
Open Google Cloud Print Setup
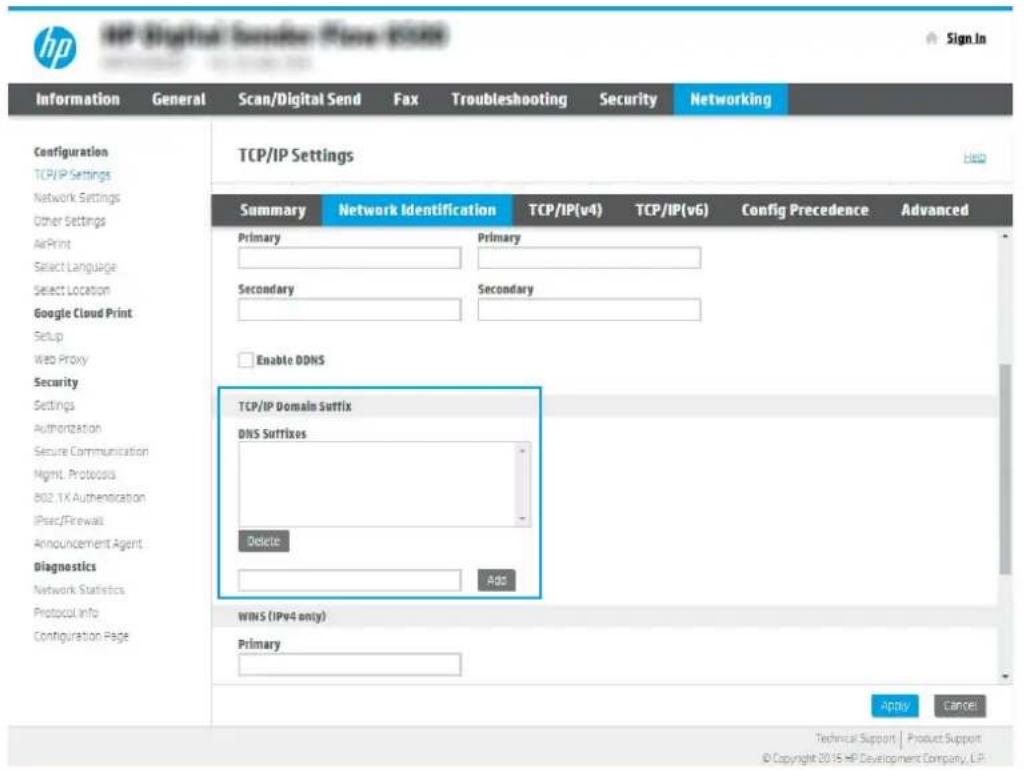click(x=48, y=336)
